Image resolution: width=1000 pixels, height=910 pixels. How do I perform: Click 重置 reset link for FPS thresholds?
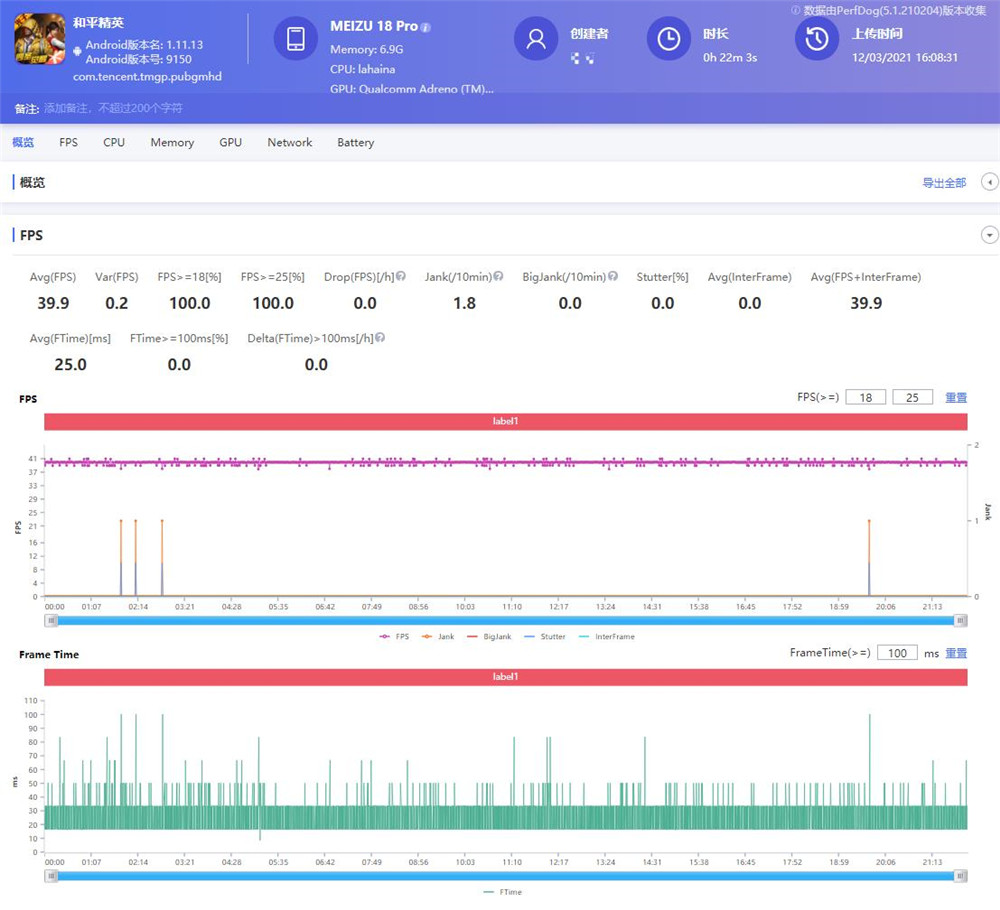coord(956,397)
